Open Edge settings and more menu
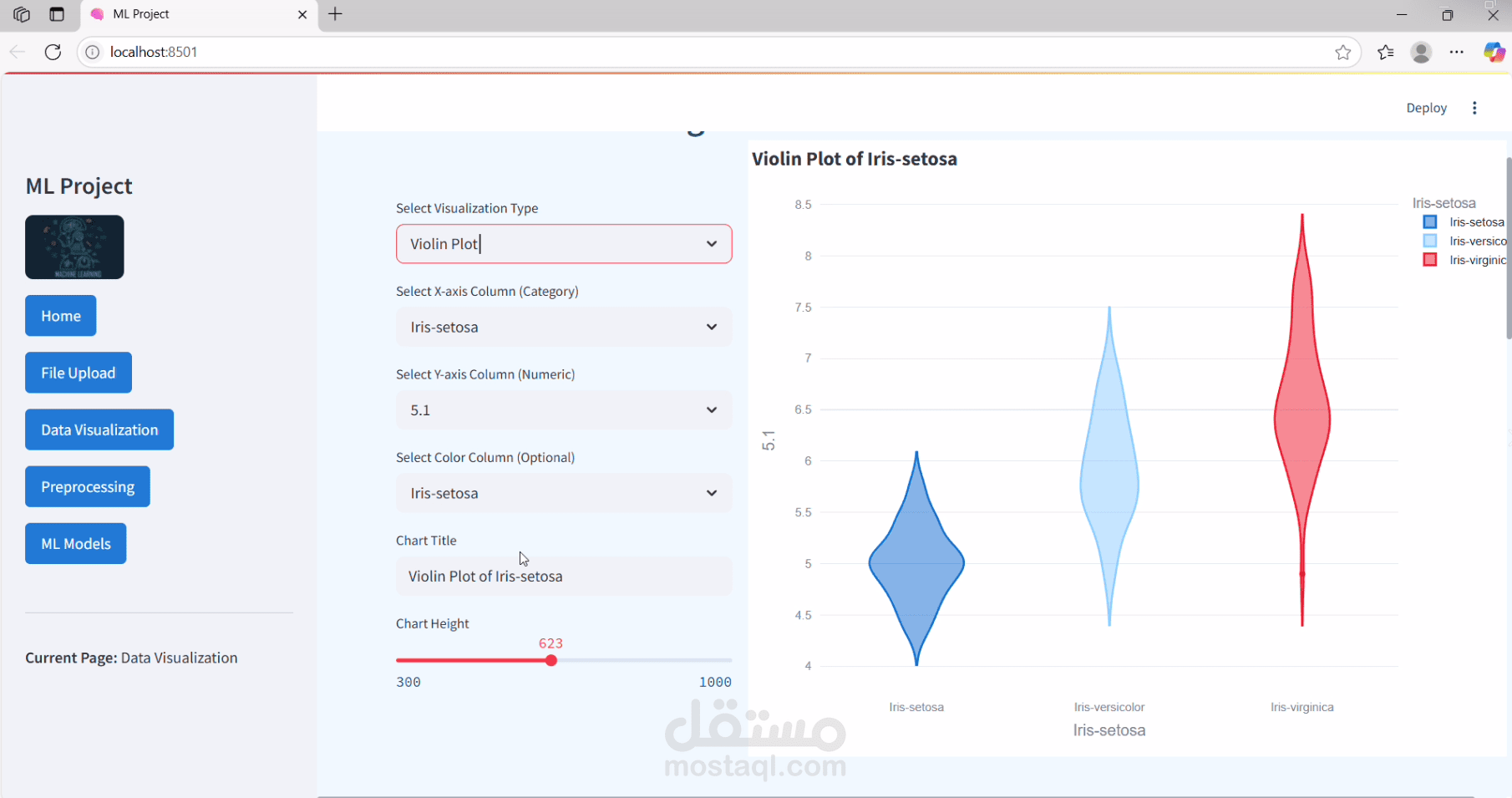Image resolution: width=1512 pixels, height=798 pixels. pos(1457,53)
